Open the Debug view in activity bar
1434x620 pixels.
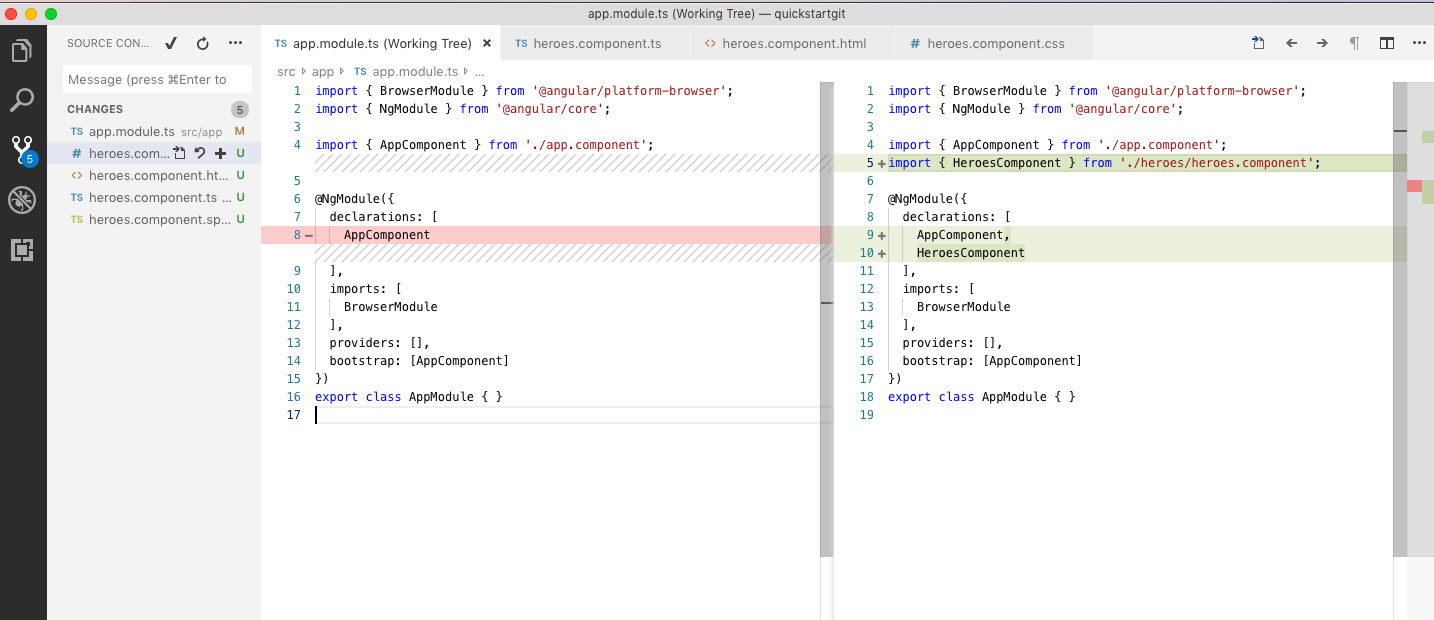pyautogui.click(x=22, y=200)
